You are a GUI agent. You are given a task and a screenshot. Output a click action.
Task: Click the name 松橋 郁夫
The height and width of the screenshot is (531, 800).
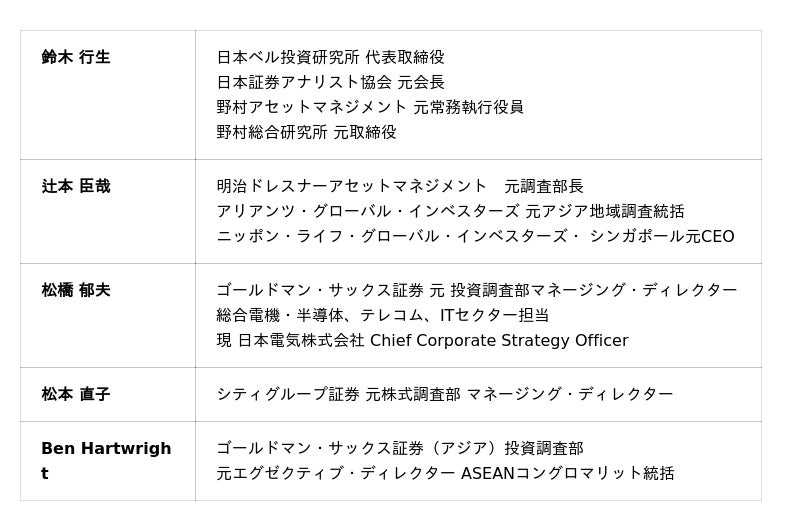click(76, 290)
